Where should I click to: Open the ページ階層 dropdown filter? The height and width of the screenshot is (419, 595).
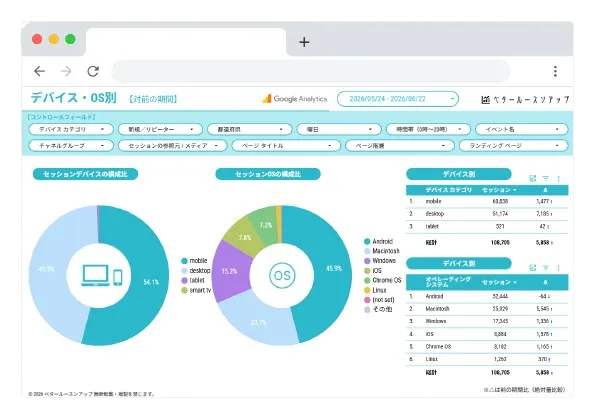point(400,146)
